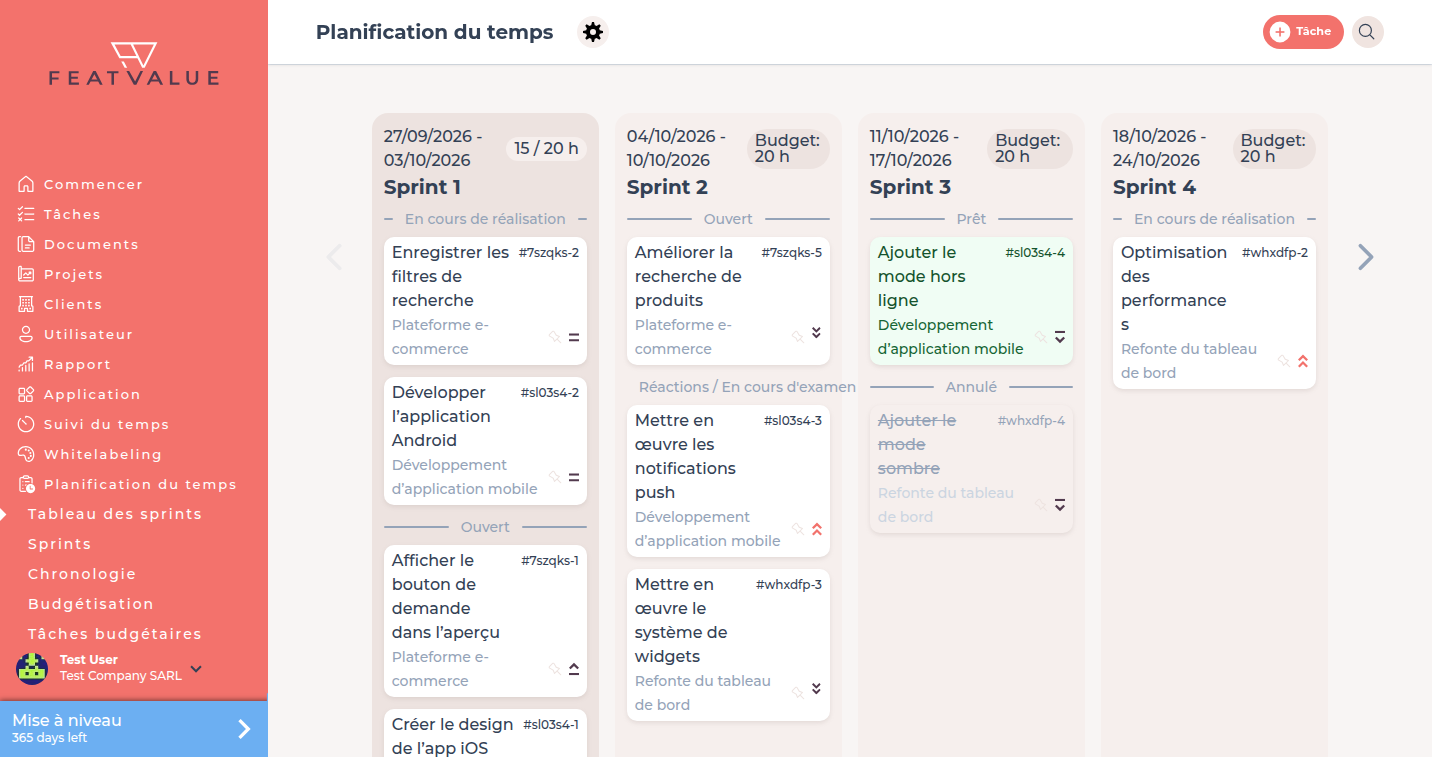1432x757 pixels.
Task: Open Tâches in the sidebar
Action: (72, 214)
